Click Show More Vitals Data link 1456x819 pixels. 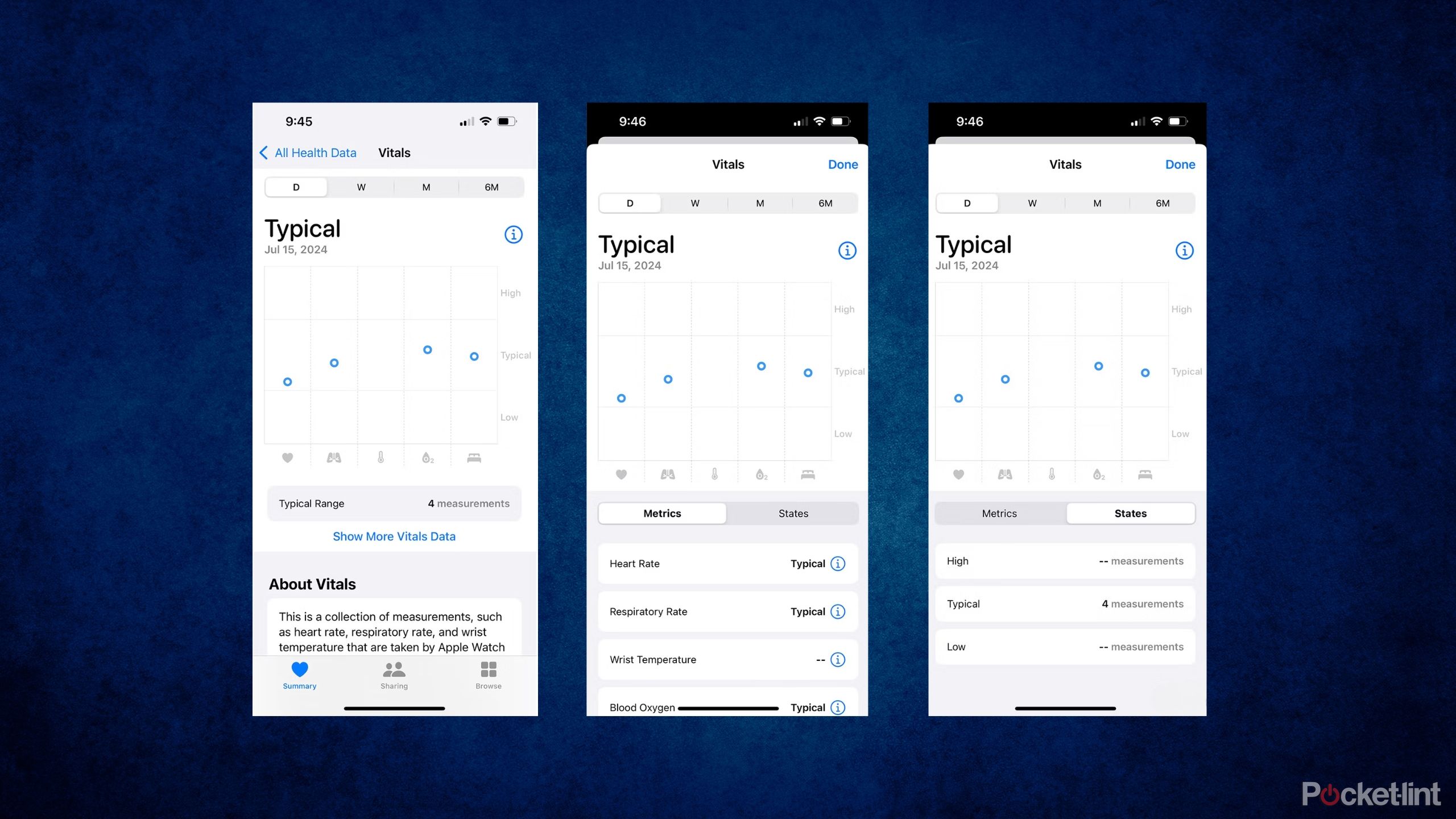click(394, 536)
